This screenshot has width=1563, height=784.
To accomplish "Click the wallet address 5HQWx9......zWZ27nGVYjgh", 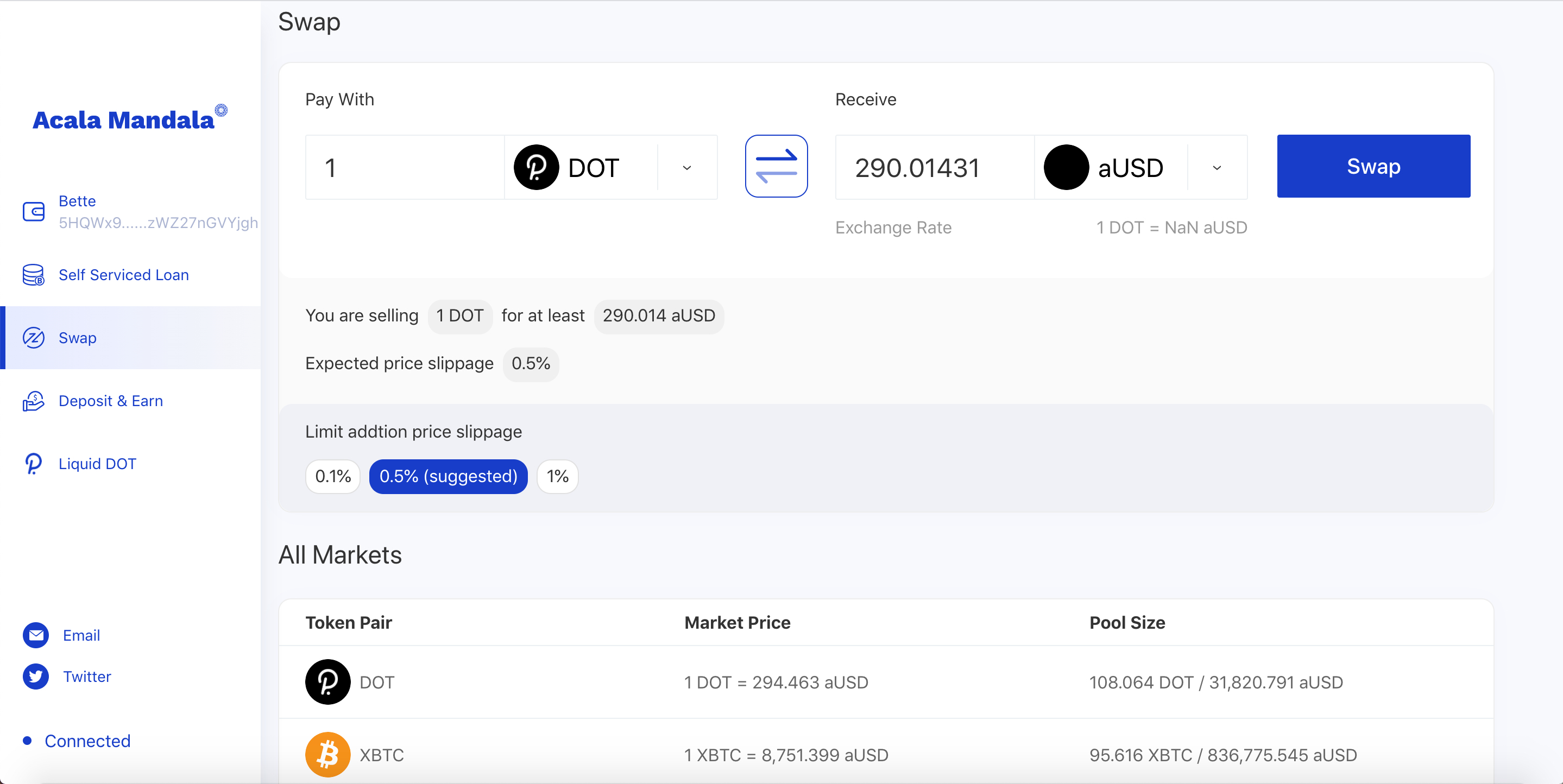I will tap(159, 223).
